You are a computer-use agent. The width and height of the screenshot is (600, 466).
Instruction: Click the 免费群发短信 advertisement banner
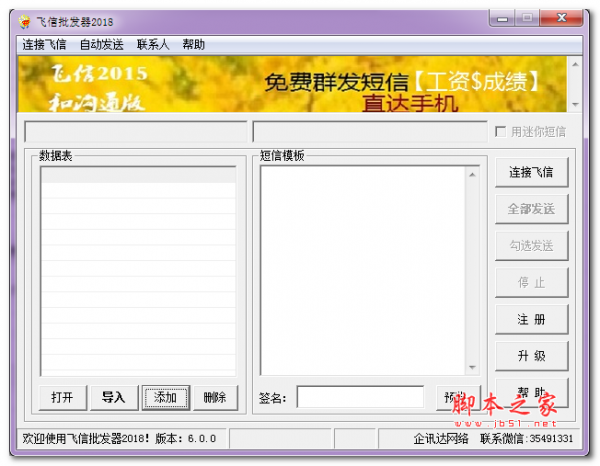click(292, 84)
